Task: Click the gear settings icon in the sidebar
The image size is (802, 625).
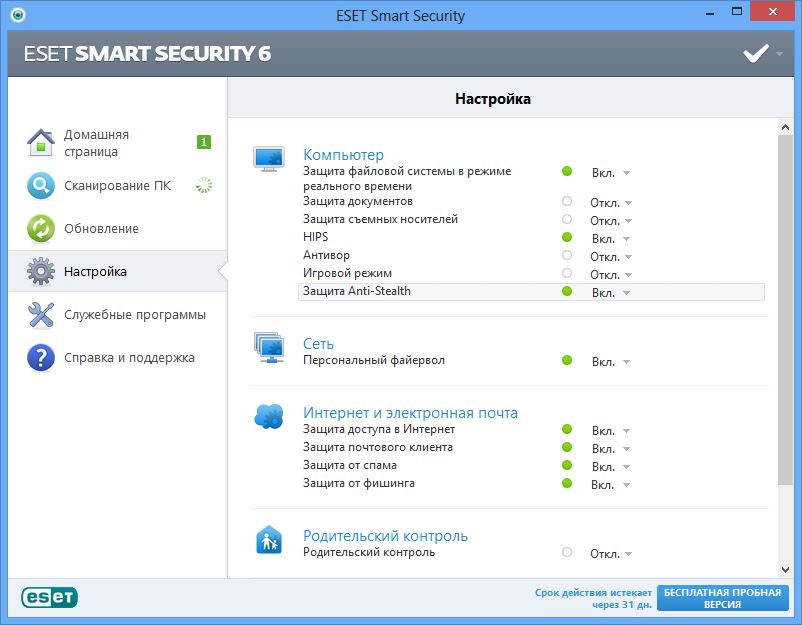Action: tap(41, 272)
